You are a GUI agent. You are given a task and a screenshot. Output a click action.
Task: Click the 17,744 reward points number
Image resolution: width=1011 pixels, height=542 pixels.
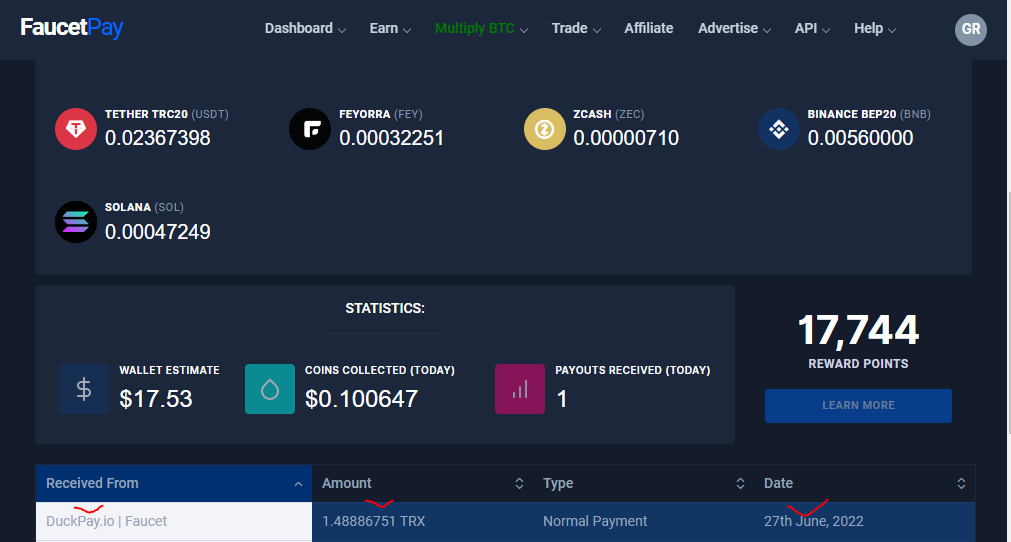[x=858, y=330]
